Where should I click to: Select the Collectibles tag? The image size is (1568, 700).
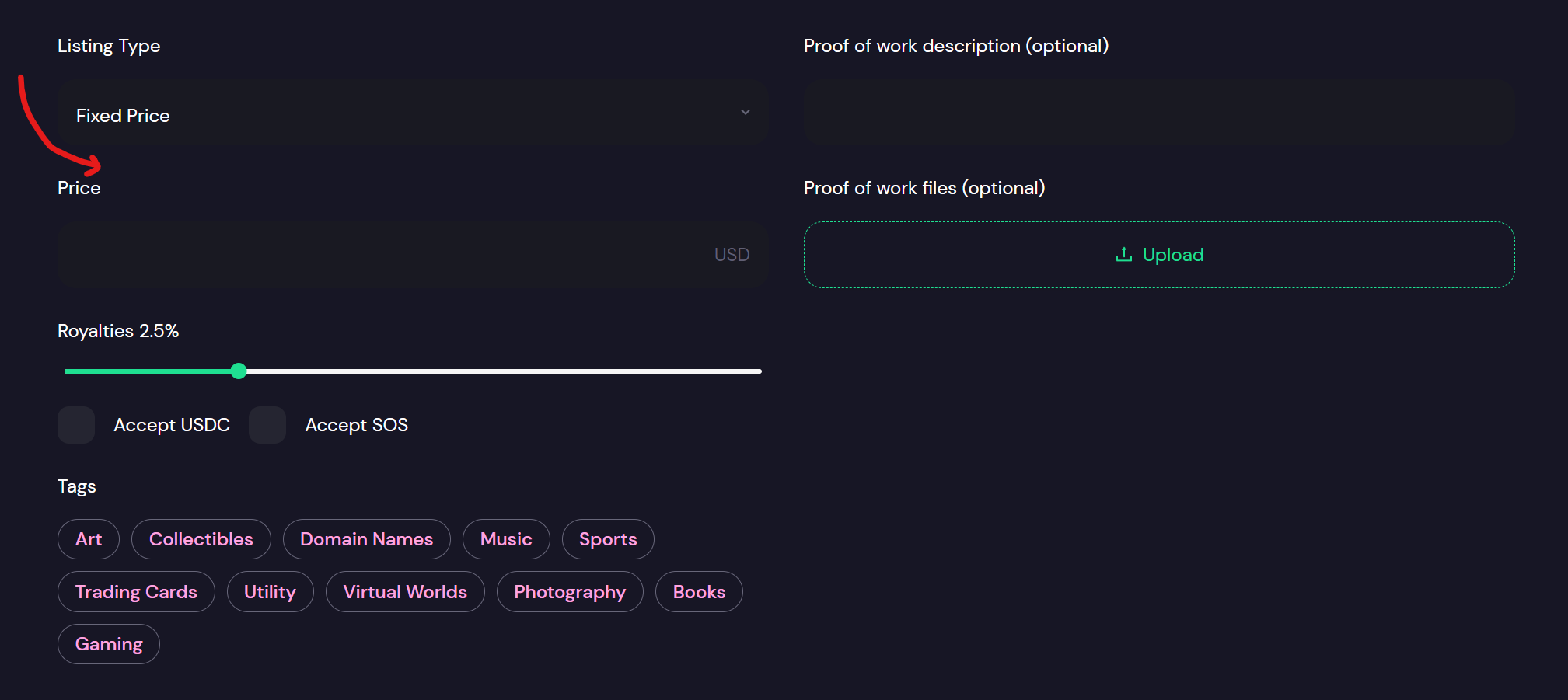click(x=201, y=538)
